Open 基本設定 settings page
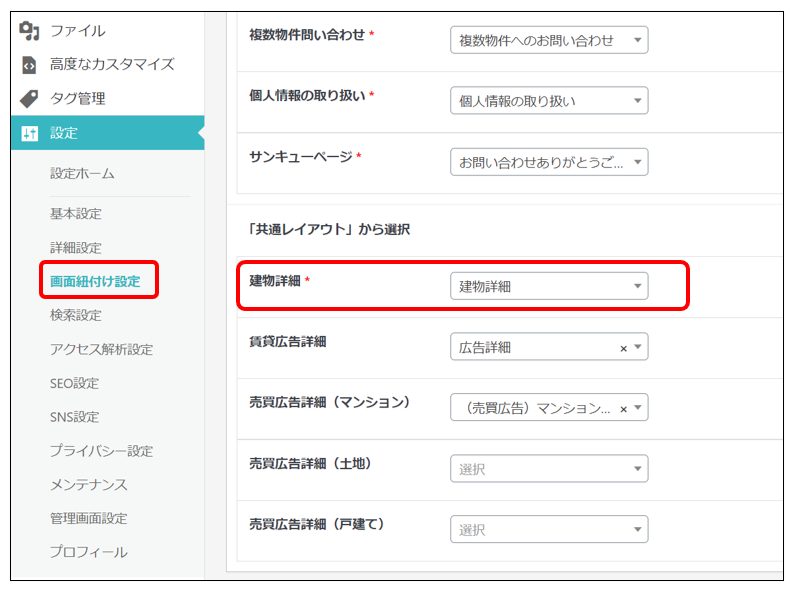This screenshot has height=591, width=793. 75,214
